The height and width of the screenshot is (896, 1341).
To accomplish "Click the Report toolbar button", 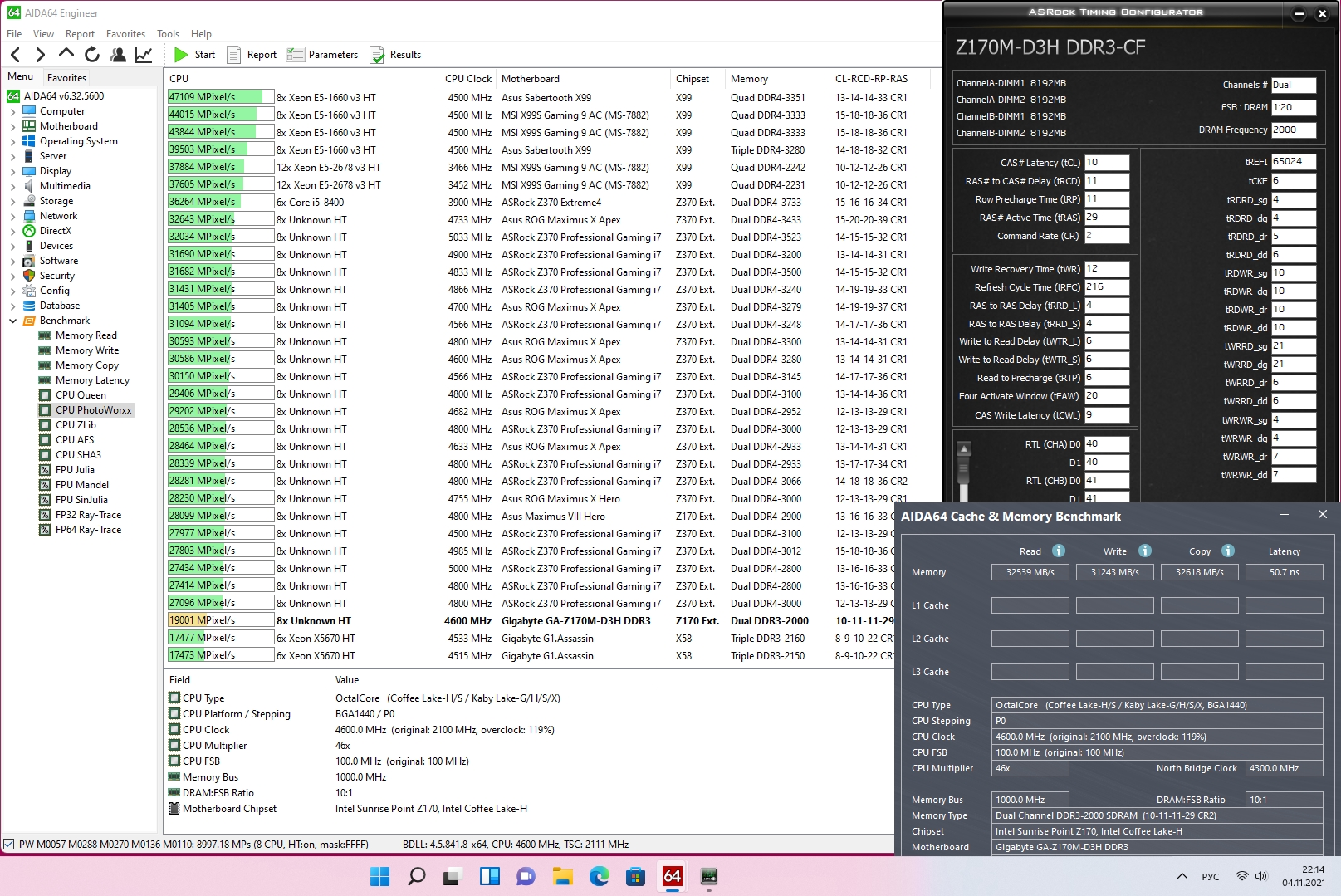I will point(252,55).
